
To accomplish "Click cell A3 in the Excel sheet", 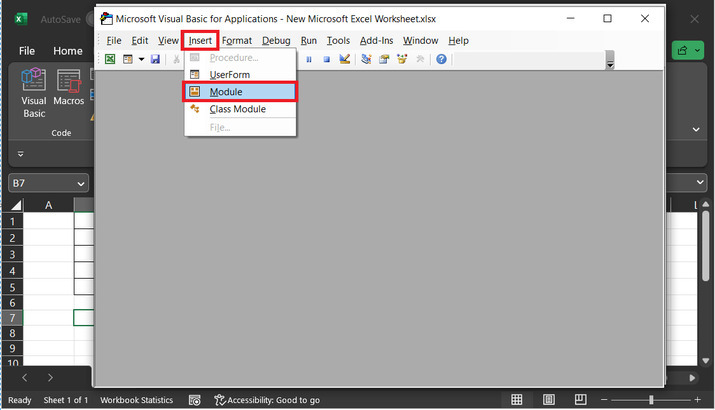I will point(48,254).
